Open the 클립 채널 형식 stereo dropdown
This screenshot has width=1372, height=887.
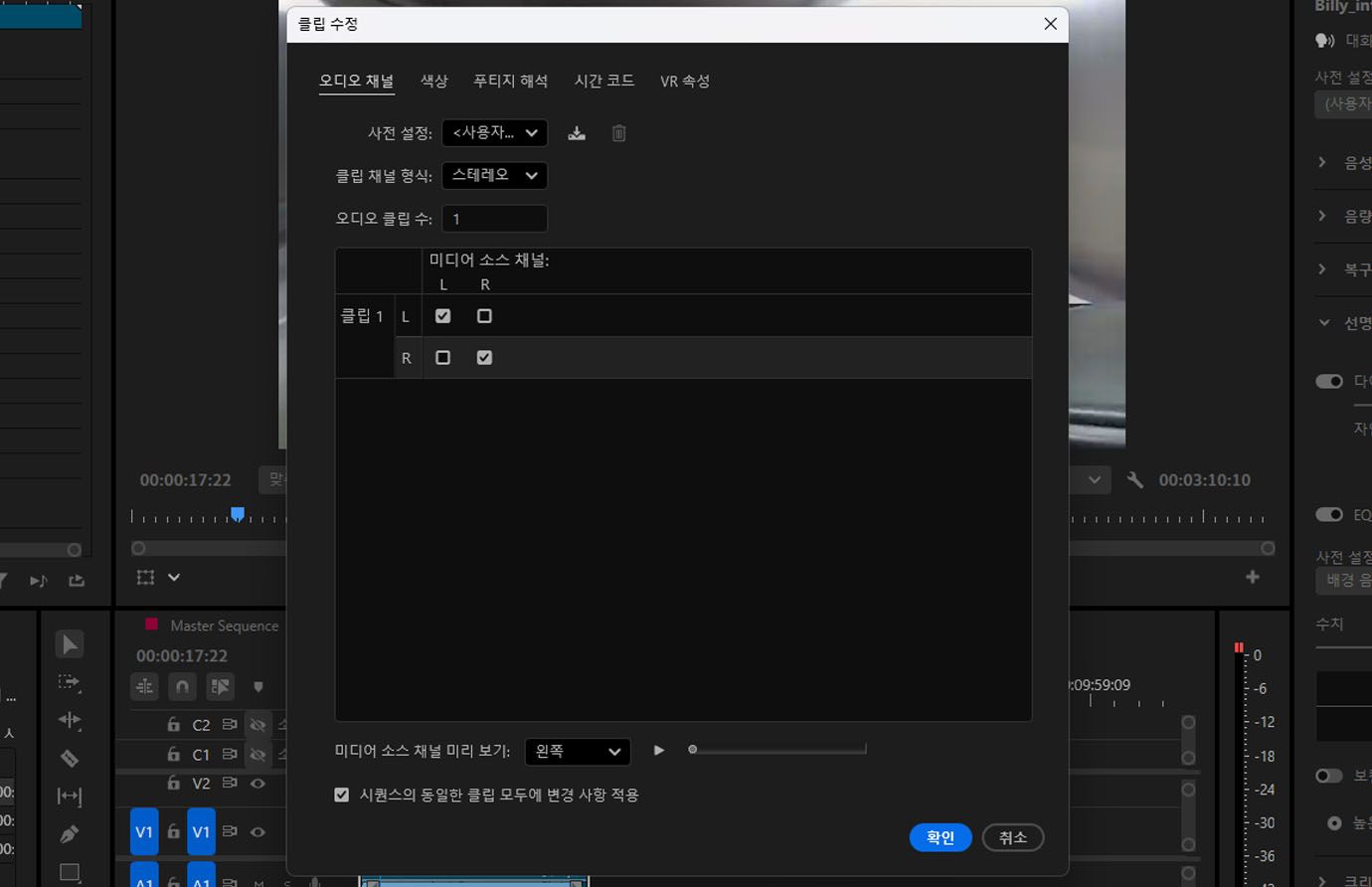(494, 175)
